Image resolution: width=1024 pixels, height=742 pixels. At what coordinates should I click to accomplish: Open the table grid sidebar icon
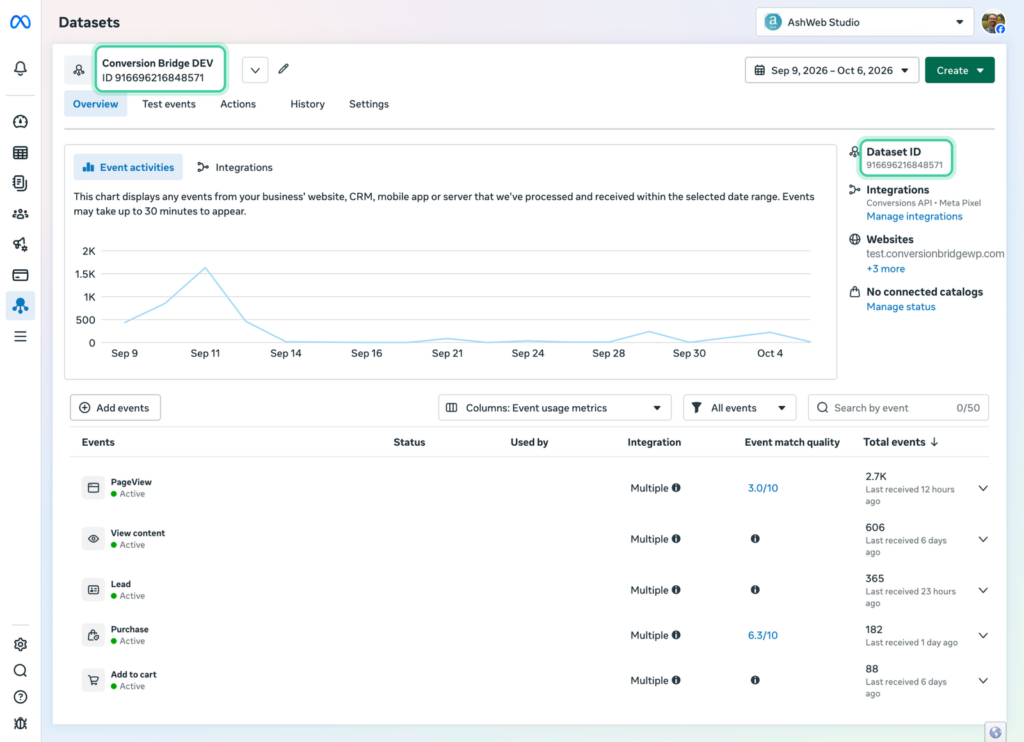[x=20, y=153]
